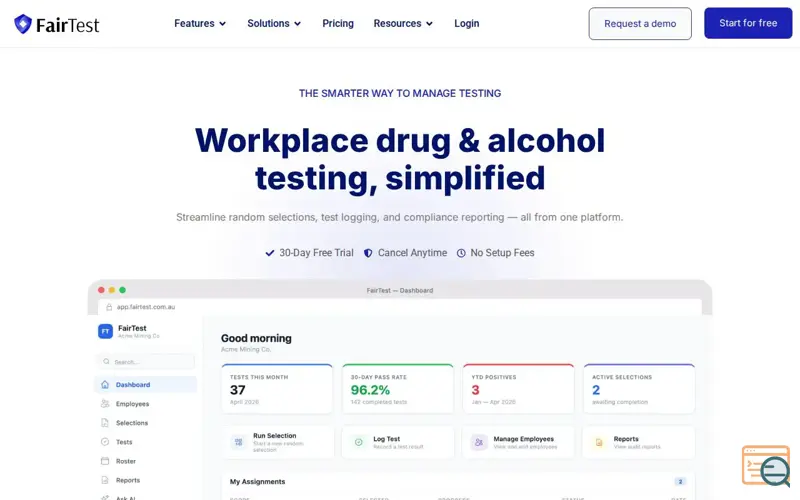Click the No Setup Fees clock icon

[x=461, y=253]
